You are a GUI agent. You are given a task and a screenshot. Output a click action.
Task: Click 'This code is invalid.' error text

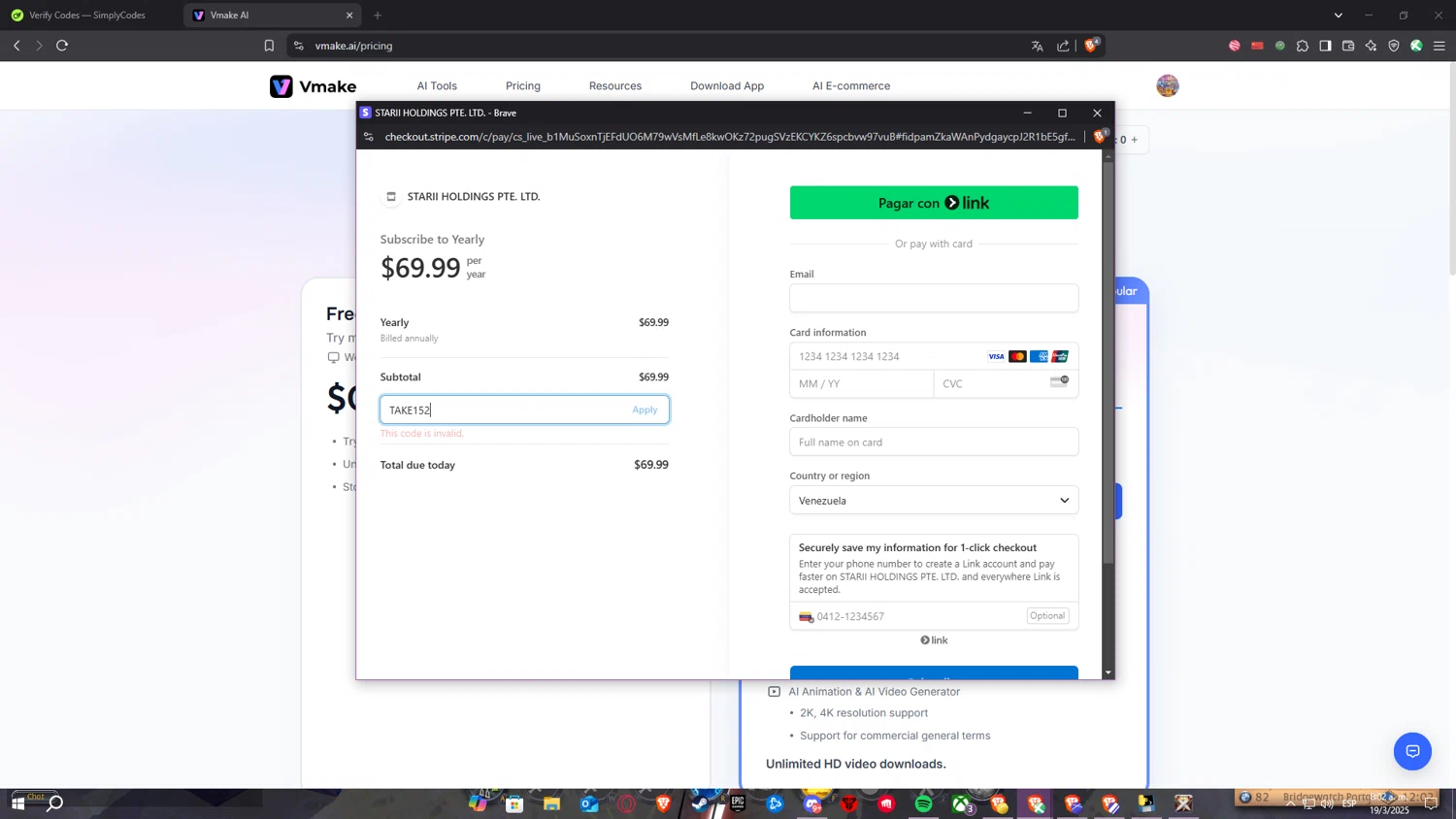tap(422, 434)
